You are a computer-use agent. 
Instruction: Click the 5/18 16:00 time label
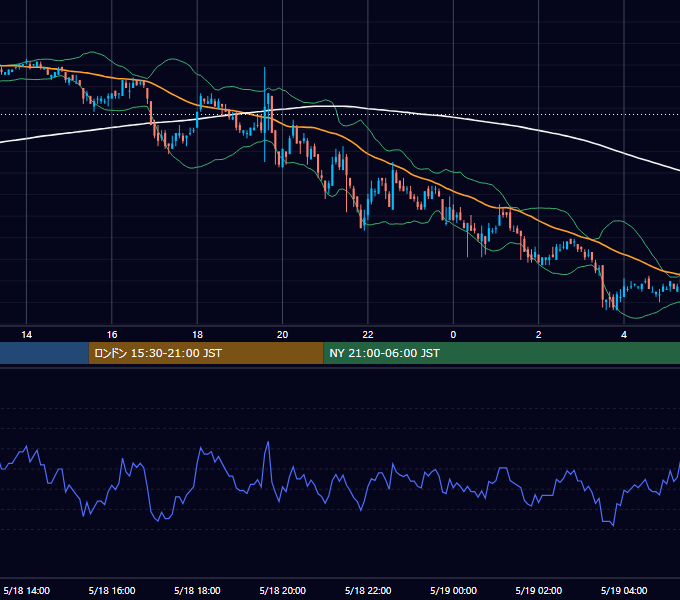(112, 590)
